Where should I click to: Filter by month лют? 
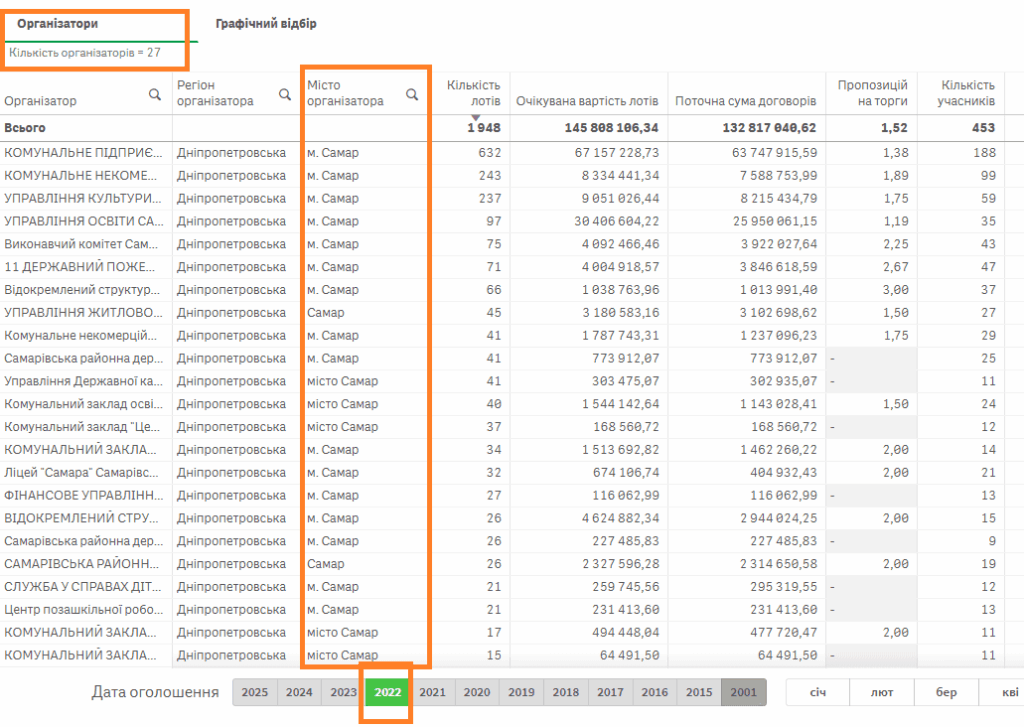click(882, 692)
